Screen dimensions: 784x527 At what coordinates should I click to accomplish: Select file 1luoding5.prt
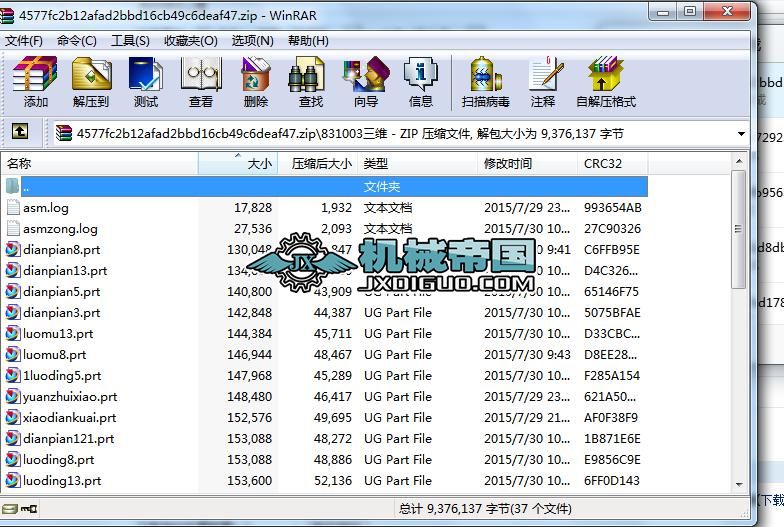(62, 376)
